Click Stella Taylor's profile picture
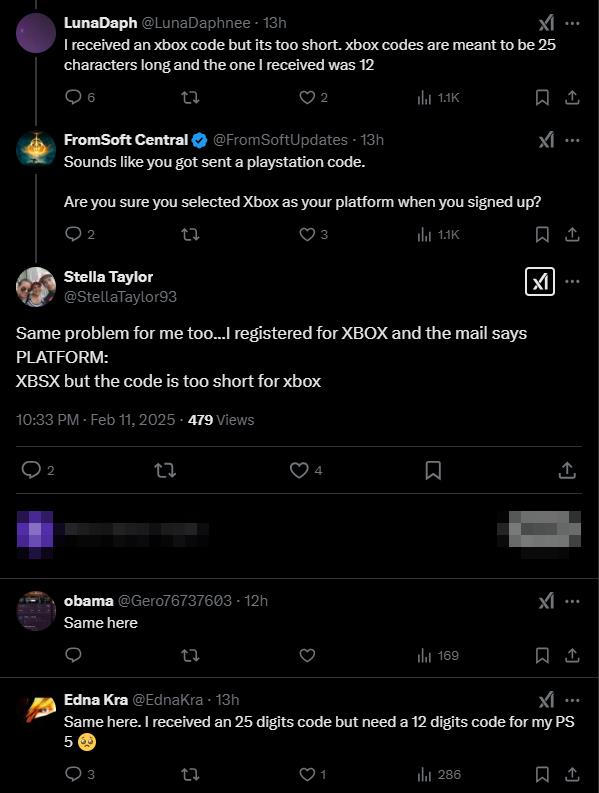 click(36, 287)
